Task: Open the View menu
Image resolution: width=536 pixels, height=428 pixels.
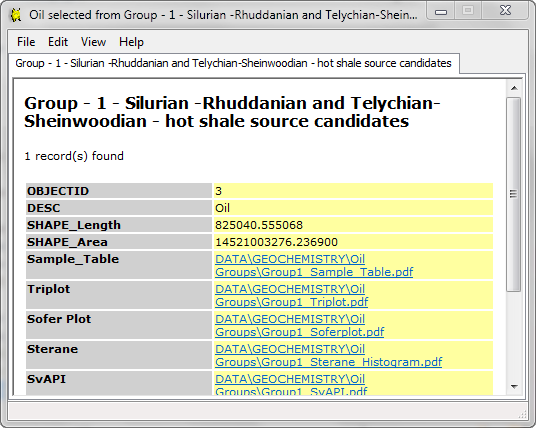Action: (x=93, y=42)
